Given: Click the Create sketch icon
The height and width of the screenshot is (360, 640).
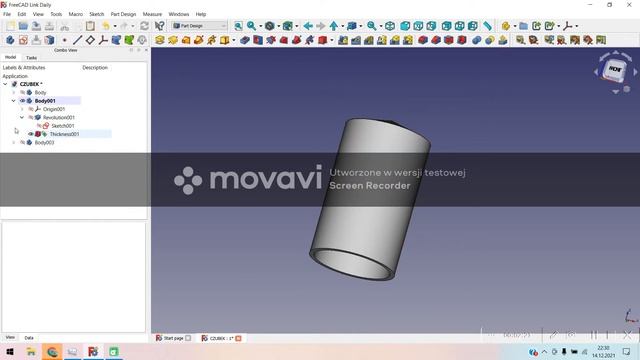Looking at the screenshot, I should coord(23,40).
